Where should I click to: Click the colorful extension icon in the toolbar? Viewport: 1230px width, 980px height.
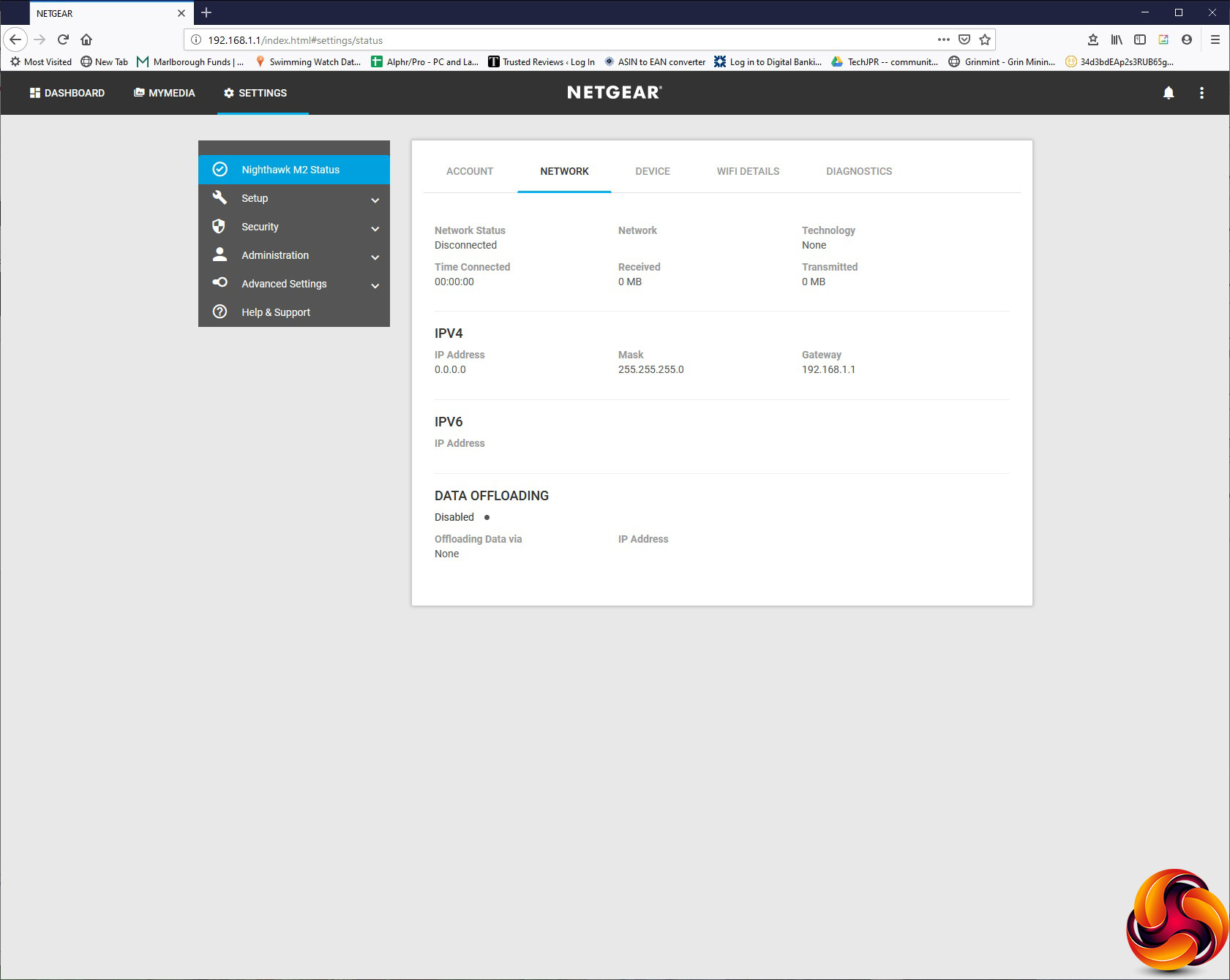[1163, 39]
